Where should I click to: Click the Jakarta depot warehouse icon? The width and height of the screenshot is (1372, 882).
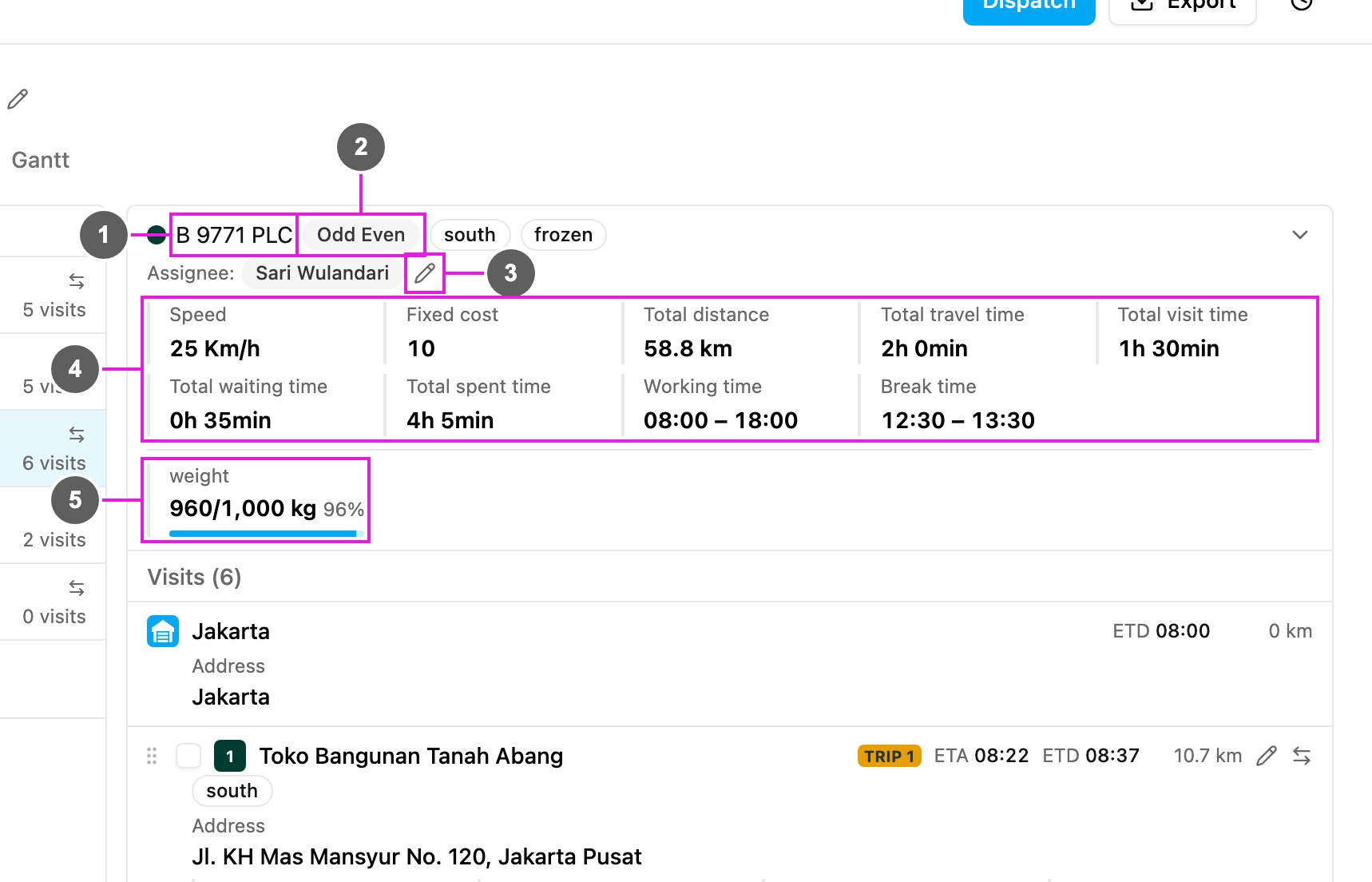(163, 631)
